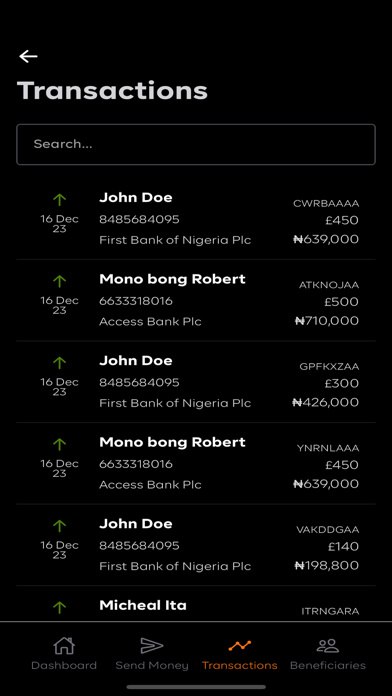Viewport: 392px width, 696px height.
Task: Select the ₦198,800 John Doe transaction
Action: coord(196,545)
